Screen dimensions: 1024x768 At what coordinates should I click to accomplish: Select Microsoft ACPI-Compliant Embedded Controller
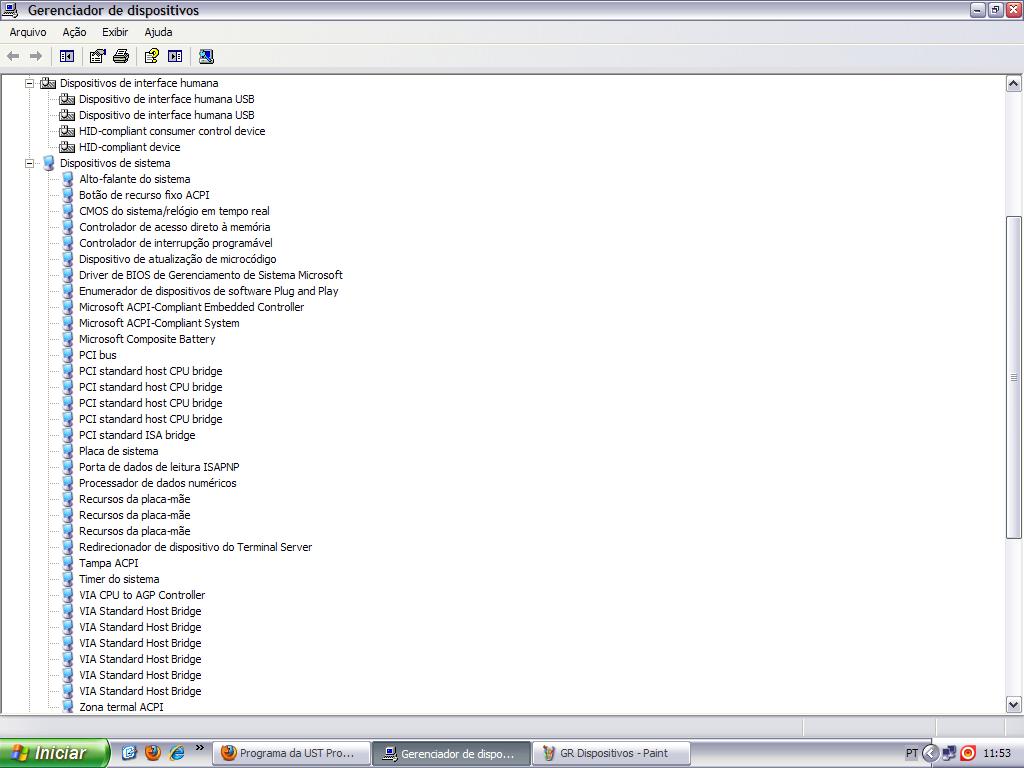191,307
